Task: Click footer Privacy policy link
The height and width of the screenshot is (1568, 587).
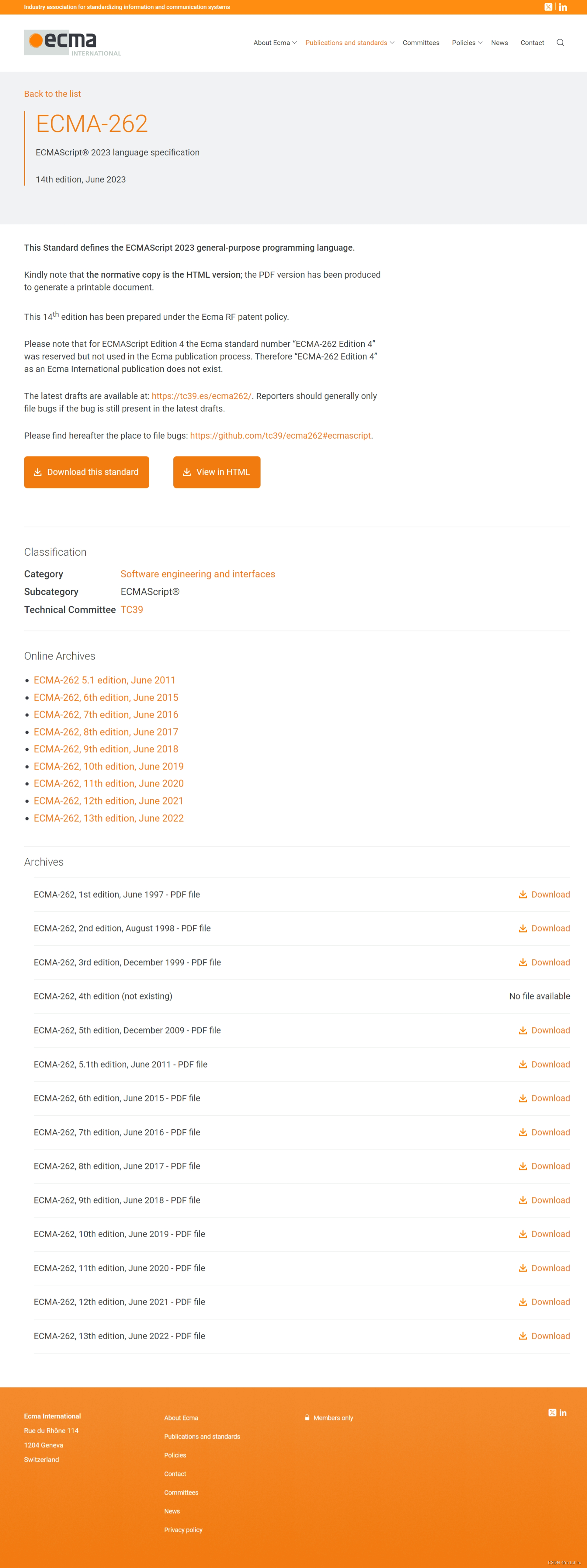Action: pos(183,1530)
